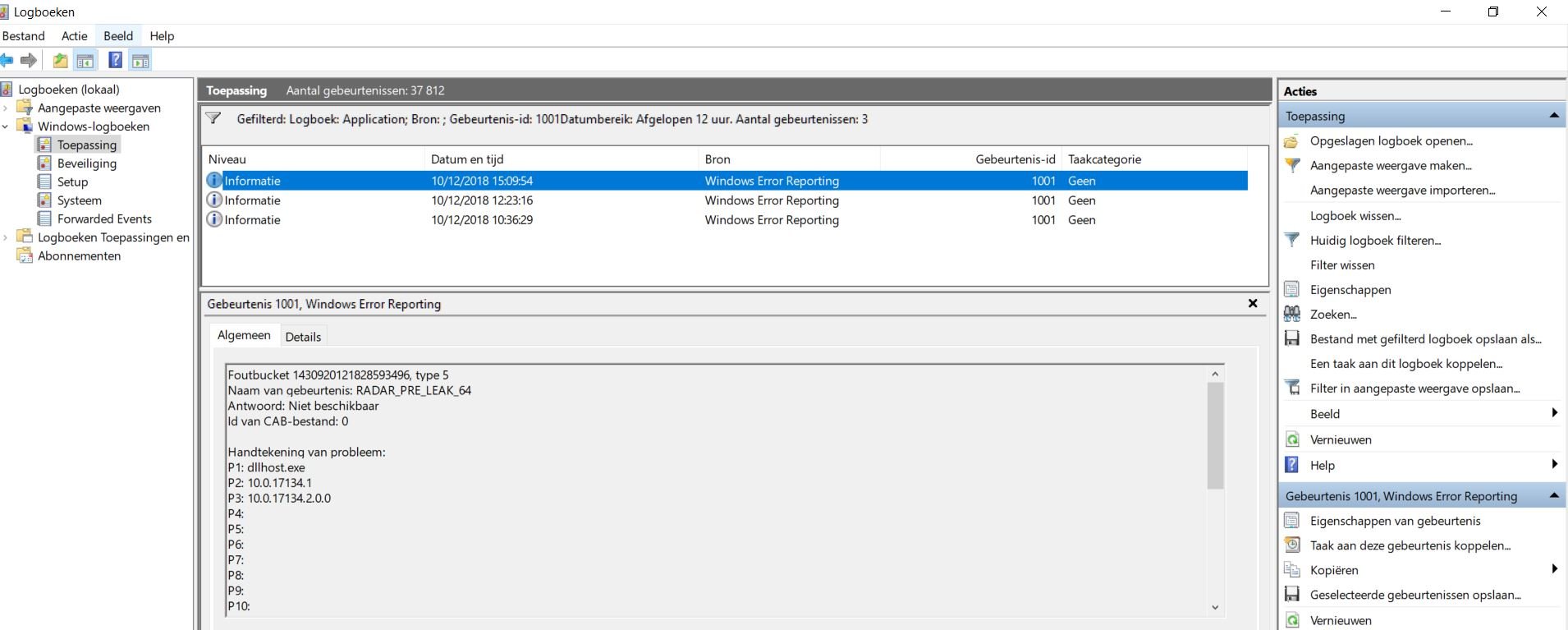Click the folder up-one-level toolbar icon

coord(61,60)
